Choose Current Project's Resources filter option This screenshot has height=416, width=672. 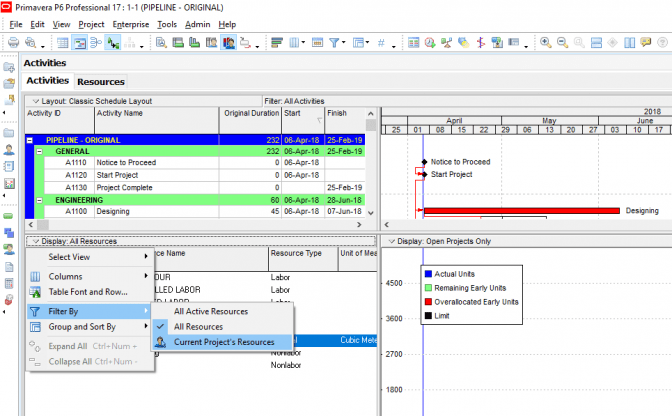click(x=223, y=342)
